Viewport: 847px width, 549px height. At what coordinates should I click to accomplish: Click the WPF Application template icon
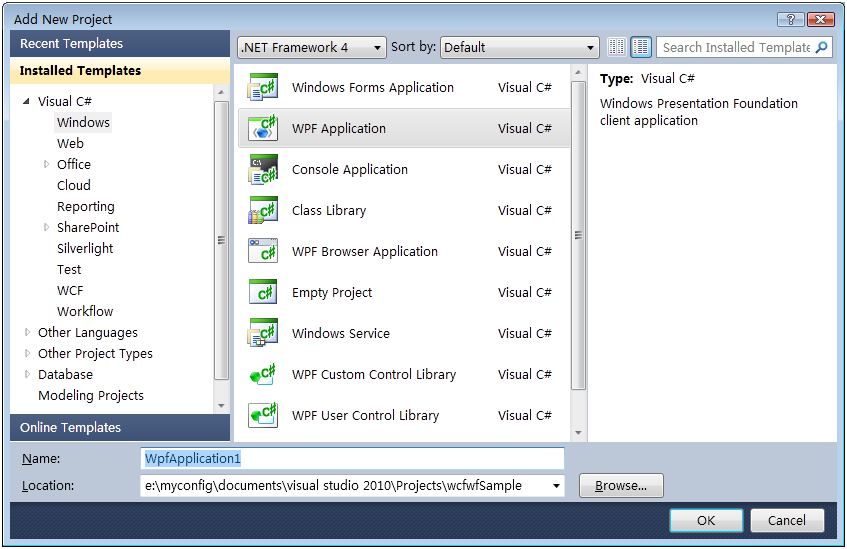point(263,128)
